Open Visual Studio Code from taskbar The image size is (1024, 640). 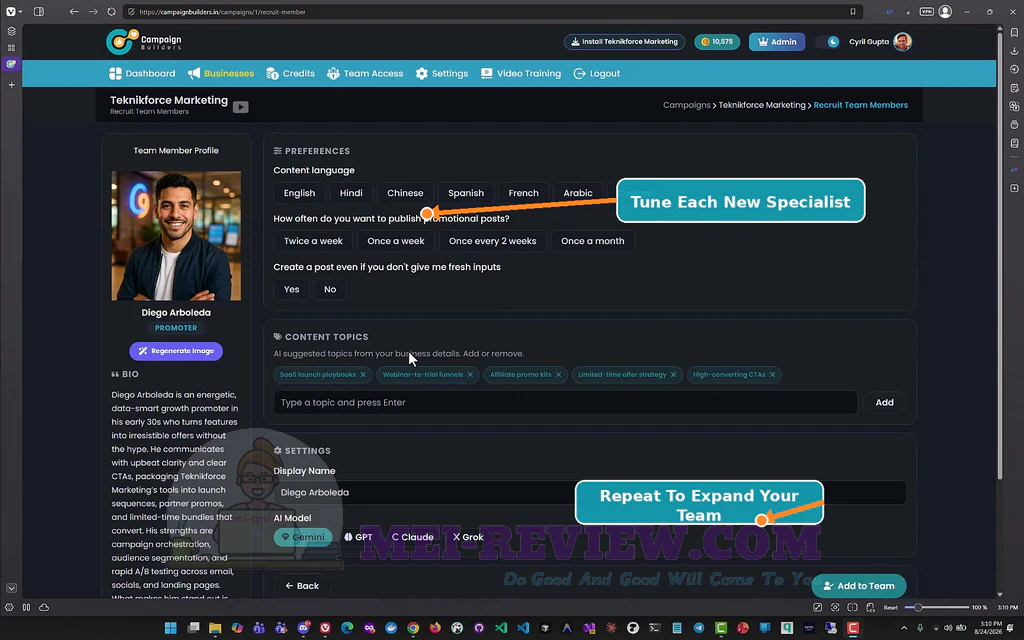(x=523, y=628)
